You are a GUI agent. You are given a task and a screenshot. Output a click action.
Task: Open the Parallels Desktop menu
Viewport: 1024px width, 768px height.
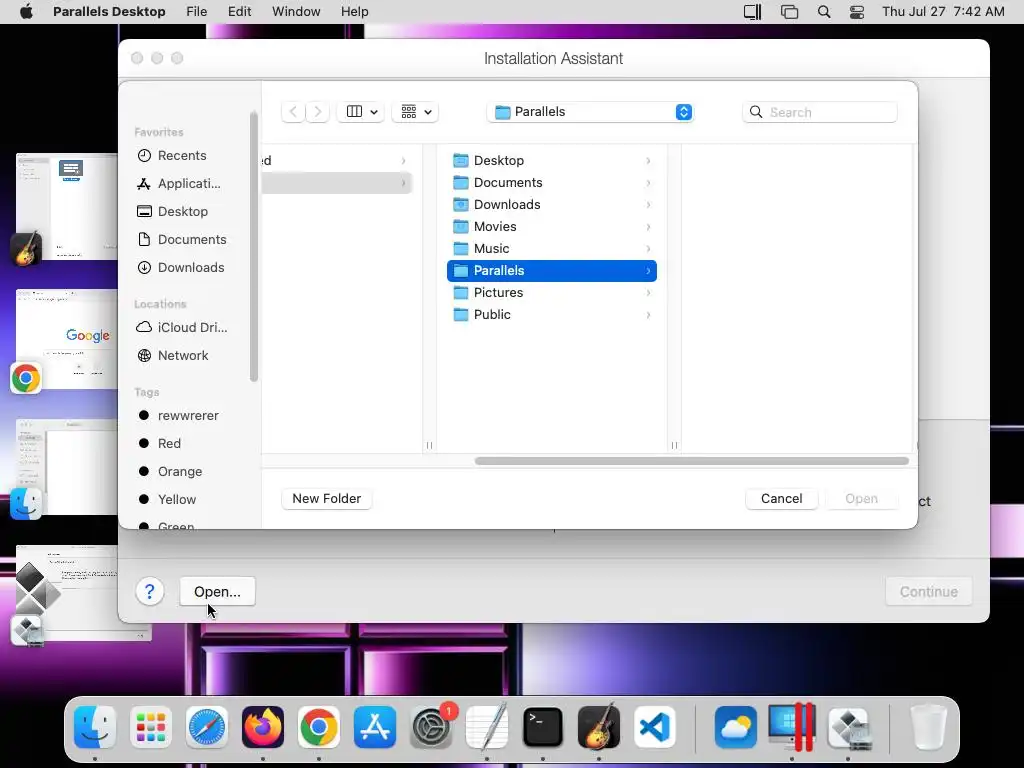pyautogui.click(x=109, y=12)
